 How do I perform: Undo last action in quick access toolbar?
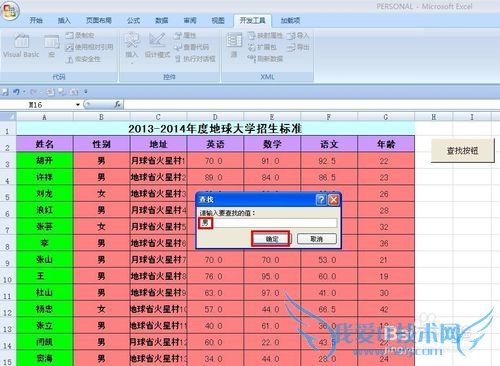pyautogui.click(x=16, y=92)
